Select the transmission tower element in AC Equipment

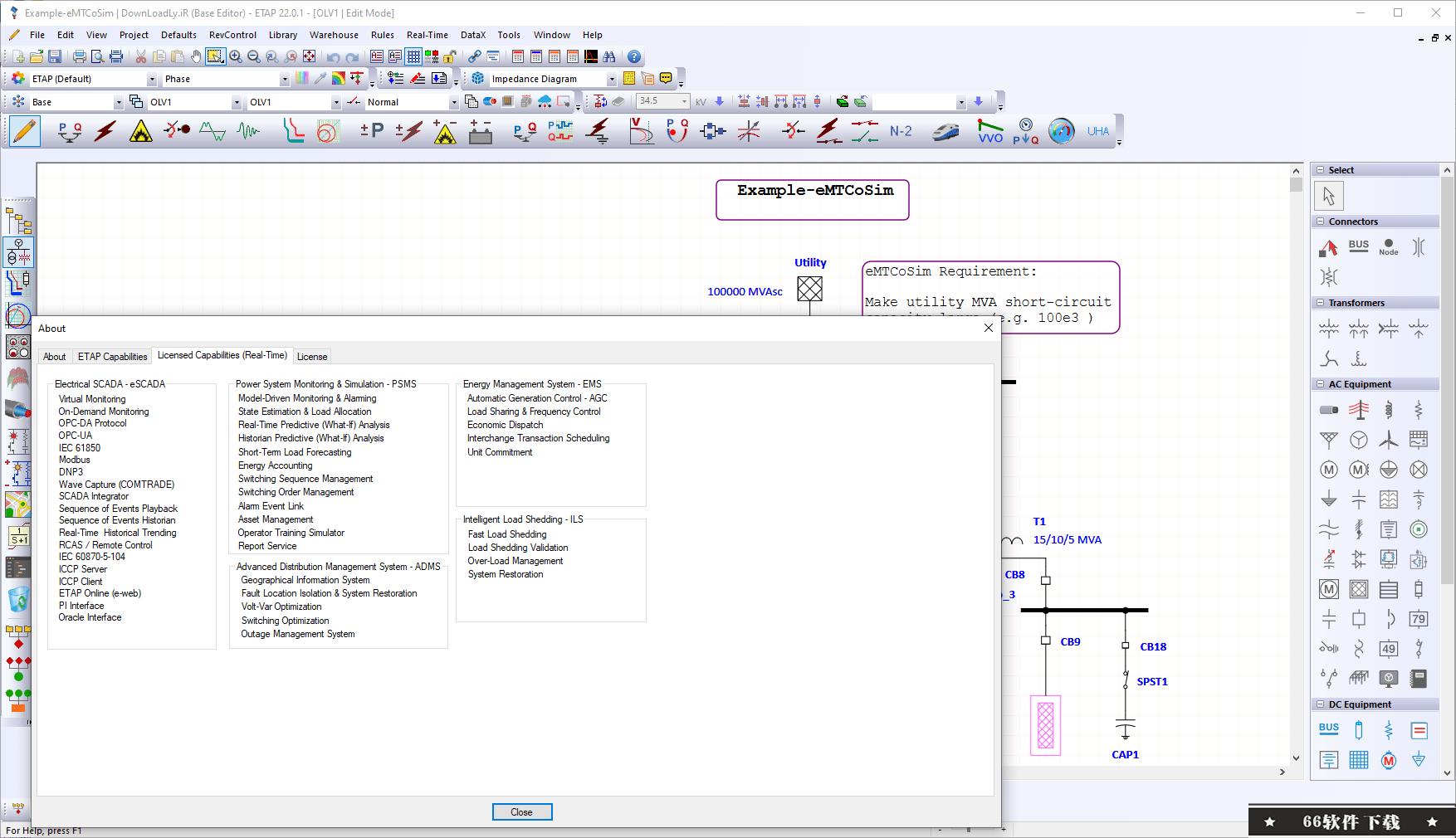pos(1359,410)
